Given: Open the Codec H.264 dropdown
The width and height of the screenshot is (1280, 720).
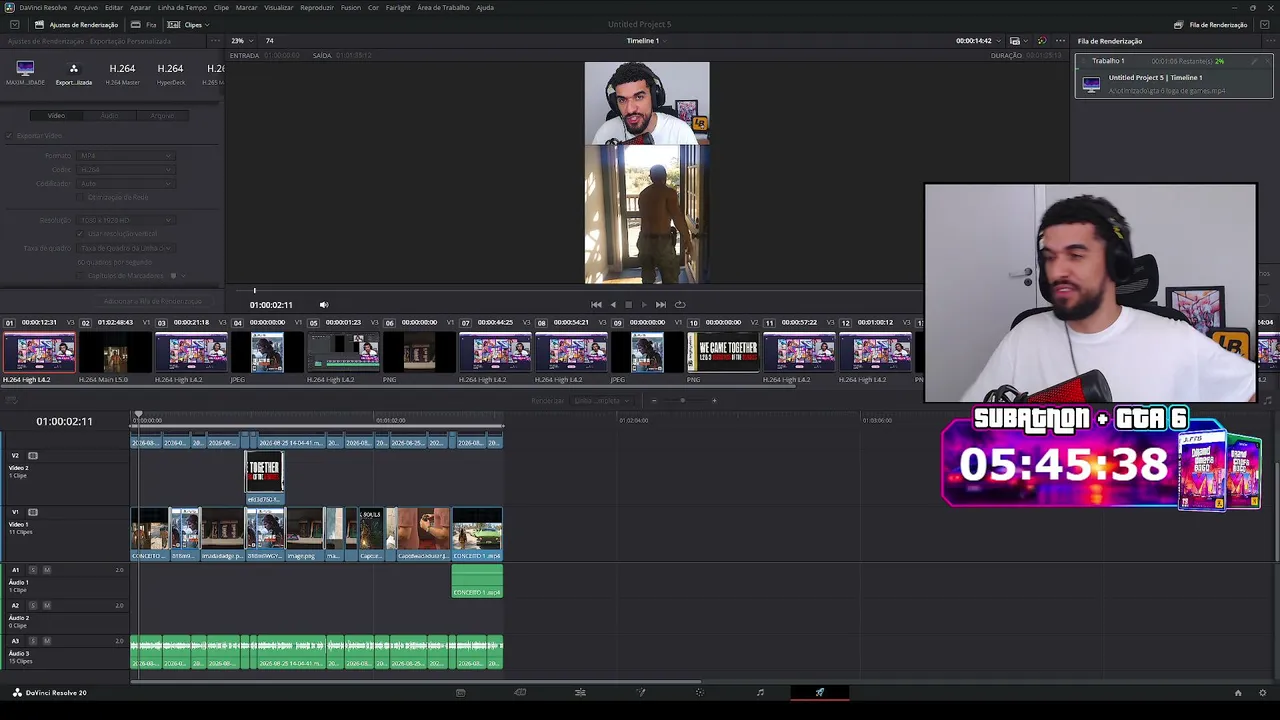Looking at the screenshot, I should pyautogui.click(x=126, y=170).
